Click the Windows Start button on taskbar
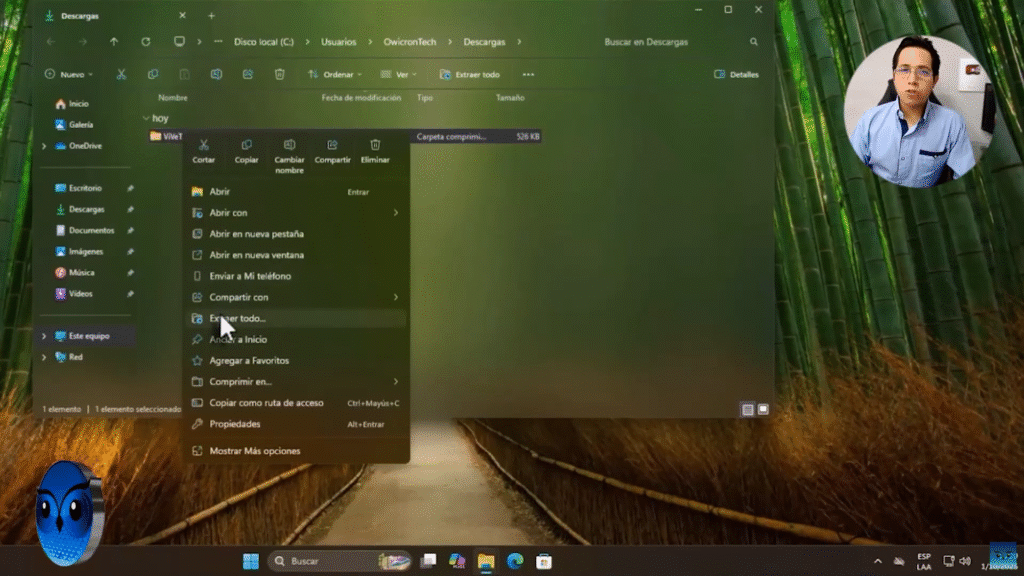 point(250,561)
